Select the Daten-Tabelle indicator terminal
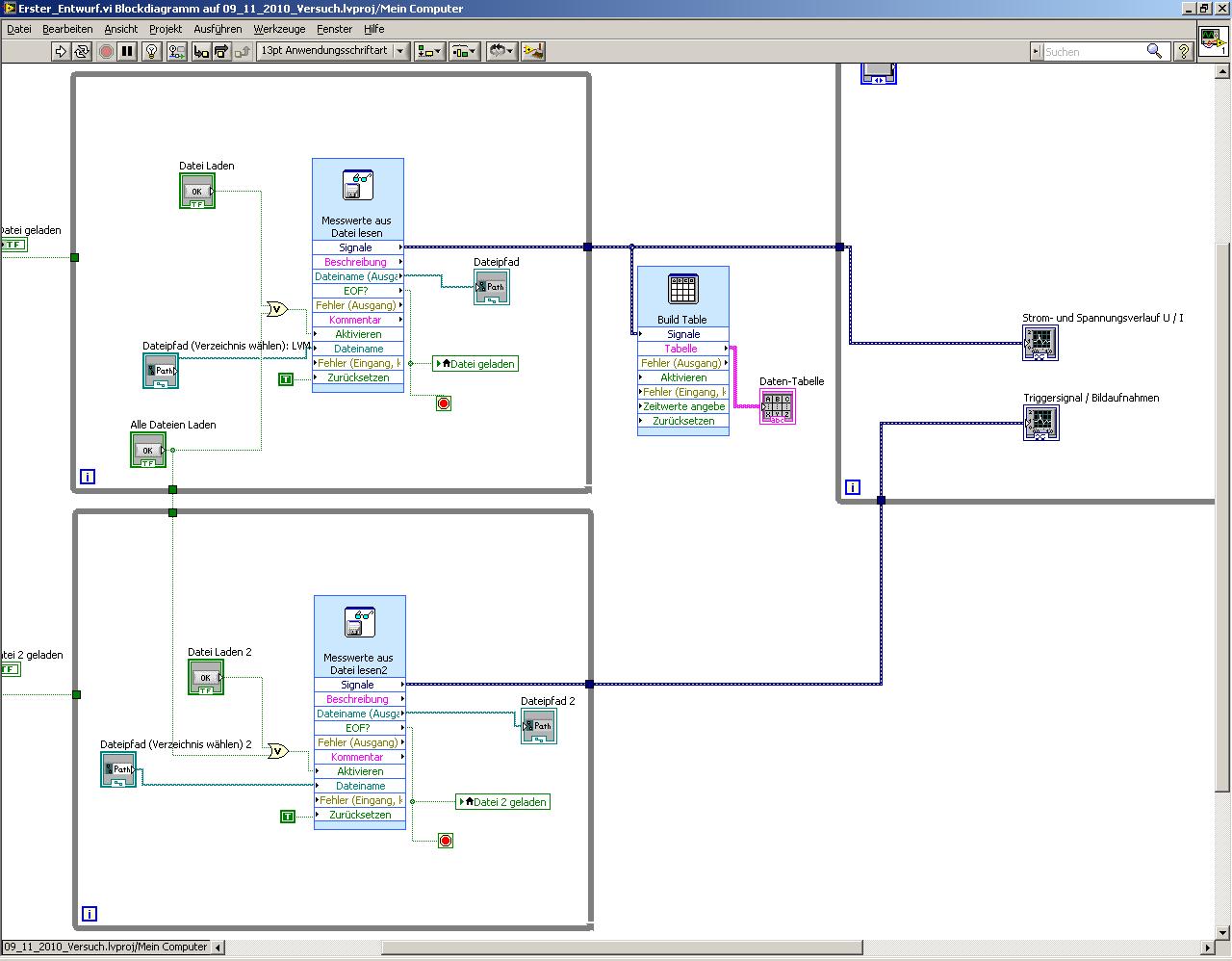The height and width of the screenshot is (961, 1232). tap(778, 406)
